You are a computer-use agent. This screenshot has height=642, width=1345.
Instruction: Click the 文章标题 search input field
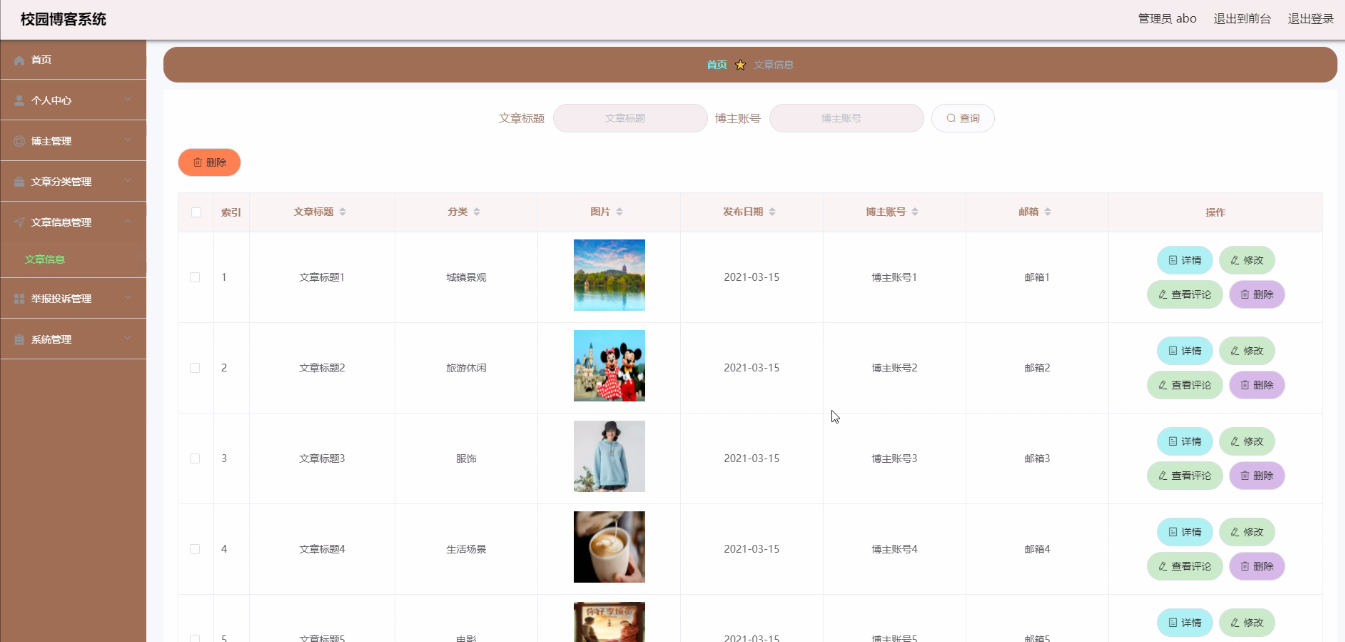tap(630, 118)
